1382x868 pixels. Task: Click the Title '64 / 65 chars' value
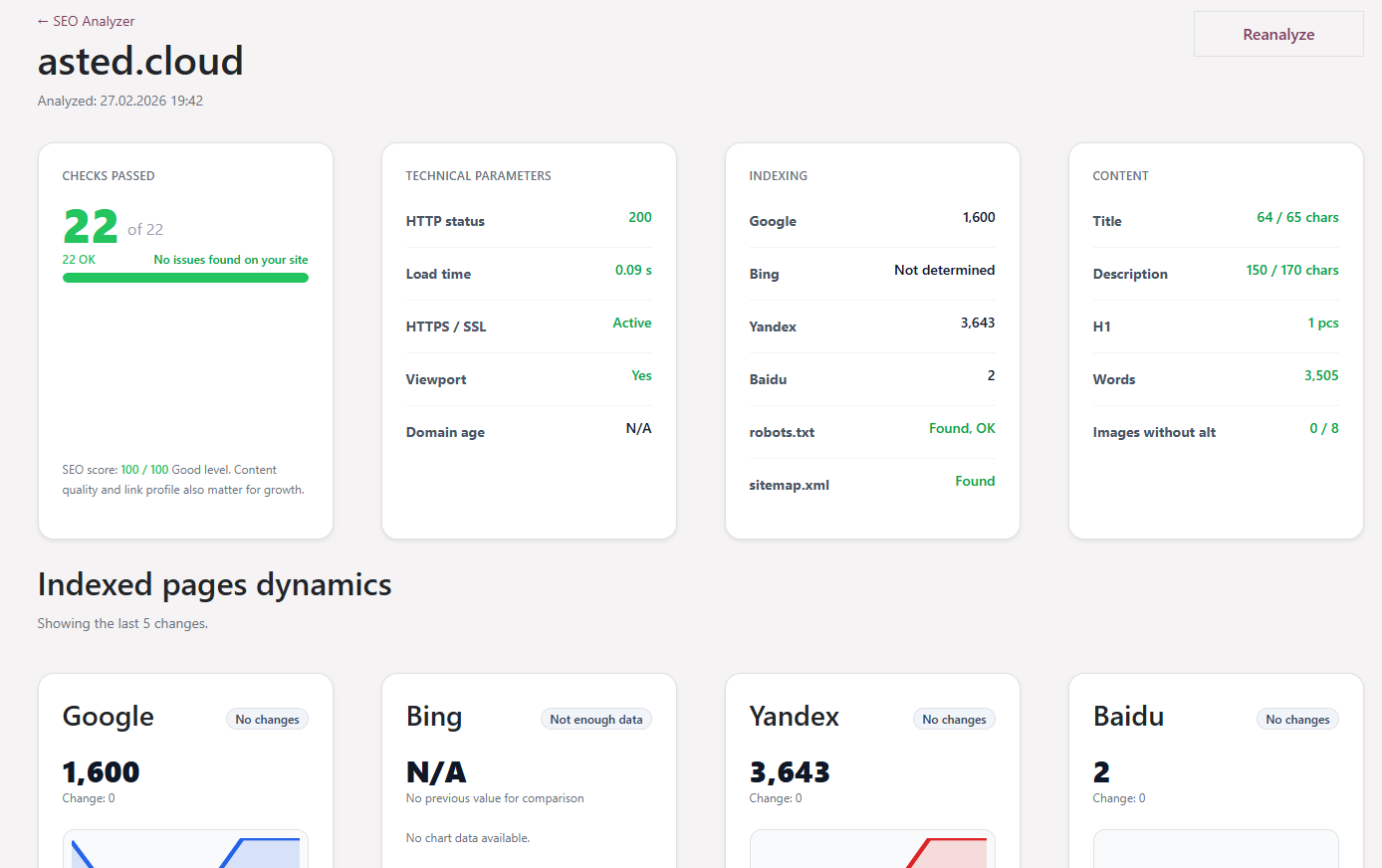[1296, 218]
